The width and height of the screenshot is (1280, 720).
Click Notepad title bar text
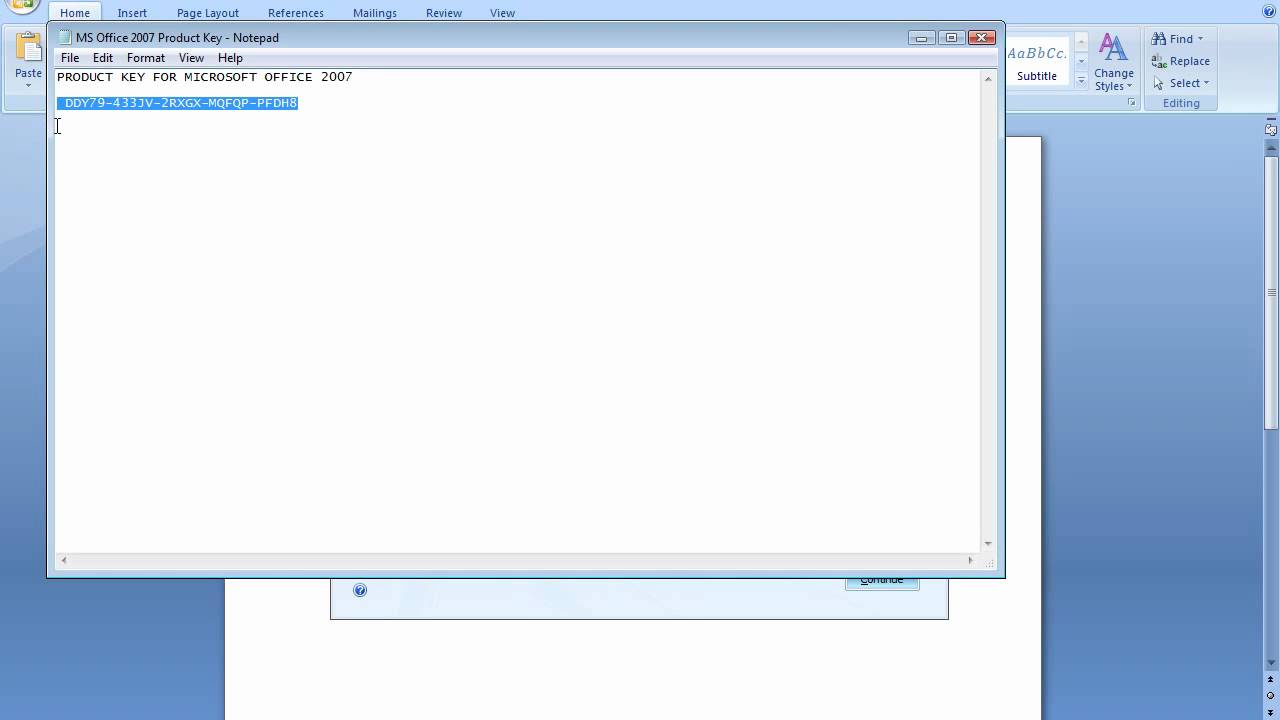click(x=177, y=38)
